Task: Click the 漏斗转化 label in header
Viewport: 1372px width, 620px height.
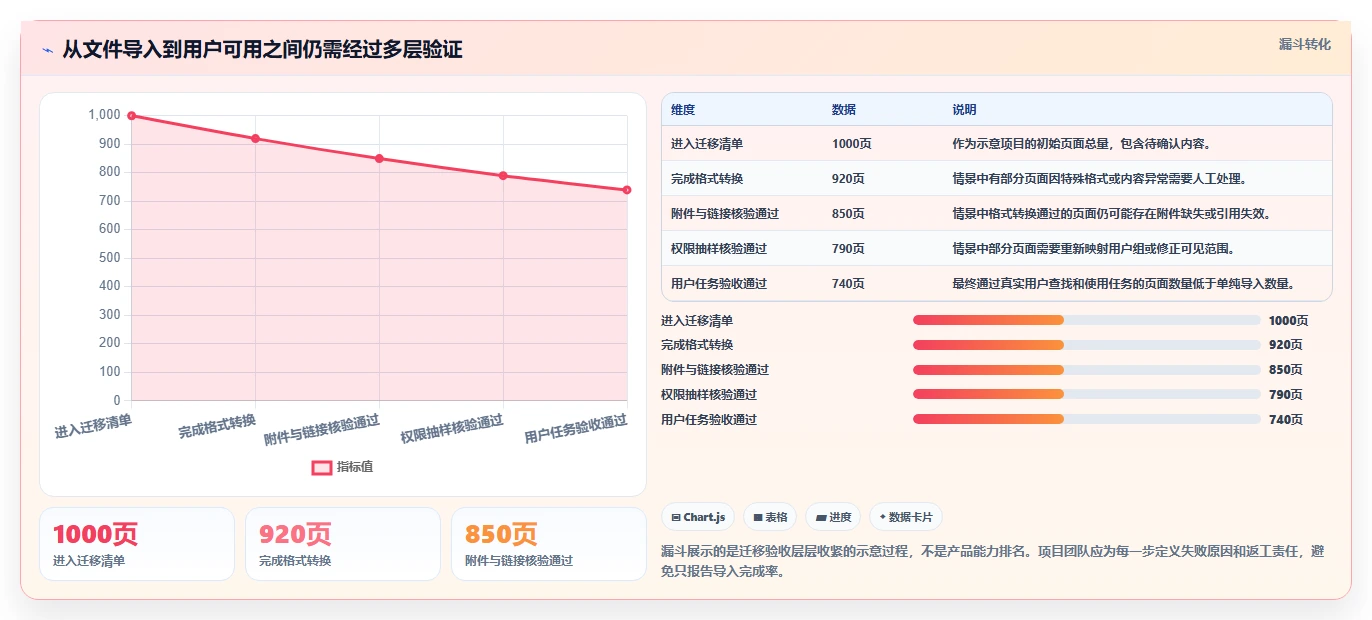Action: (1304, 45)
